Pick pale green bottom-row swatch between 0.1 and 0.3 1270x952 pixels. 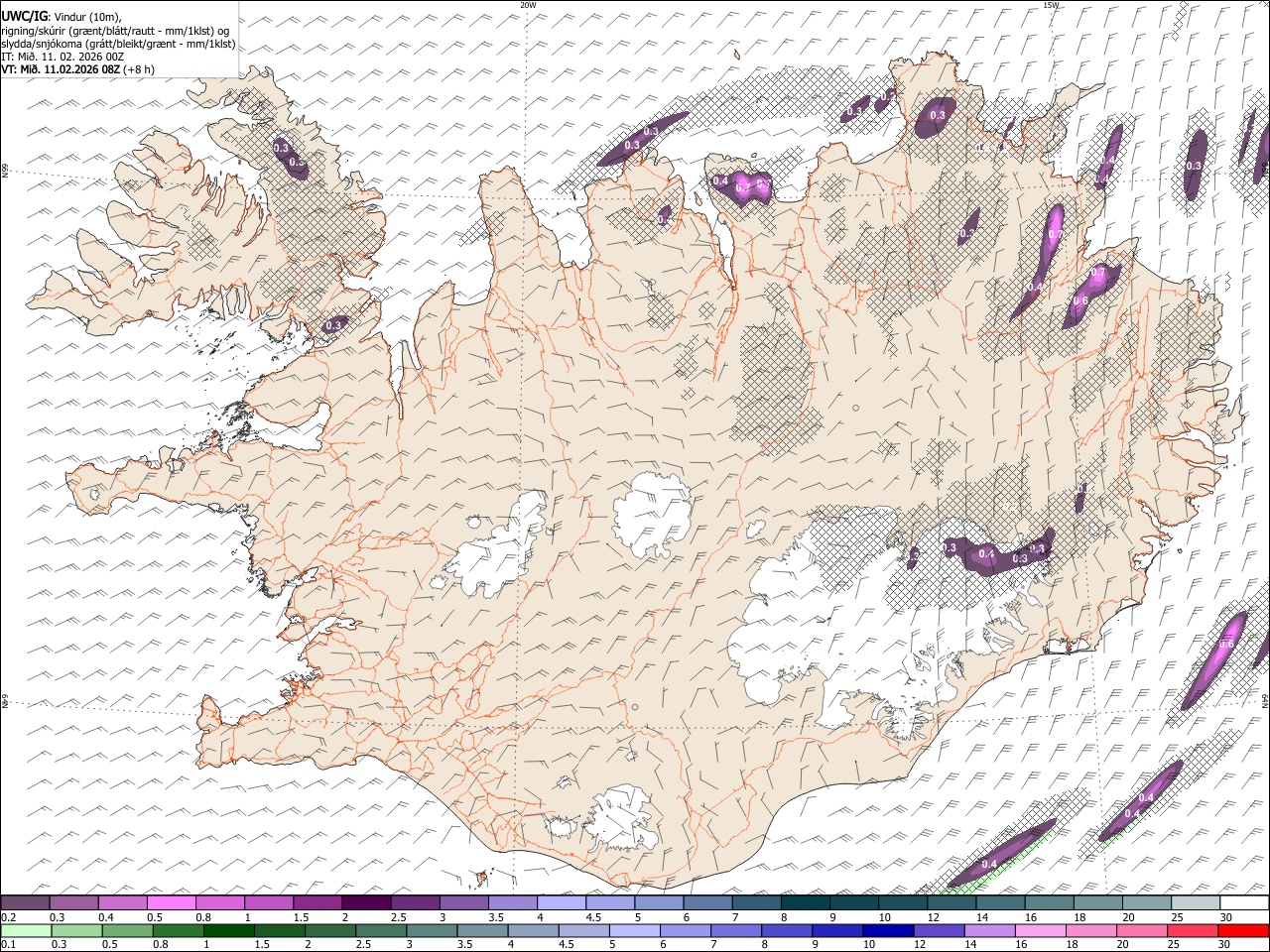(x=25, y=931)
